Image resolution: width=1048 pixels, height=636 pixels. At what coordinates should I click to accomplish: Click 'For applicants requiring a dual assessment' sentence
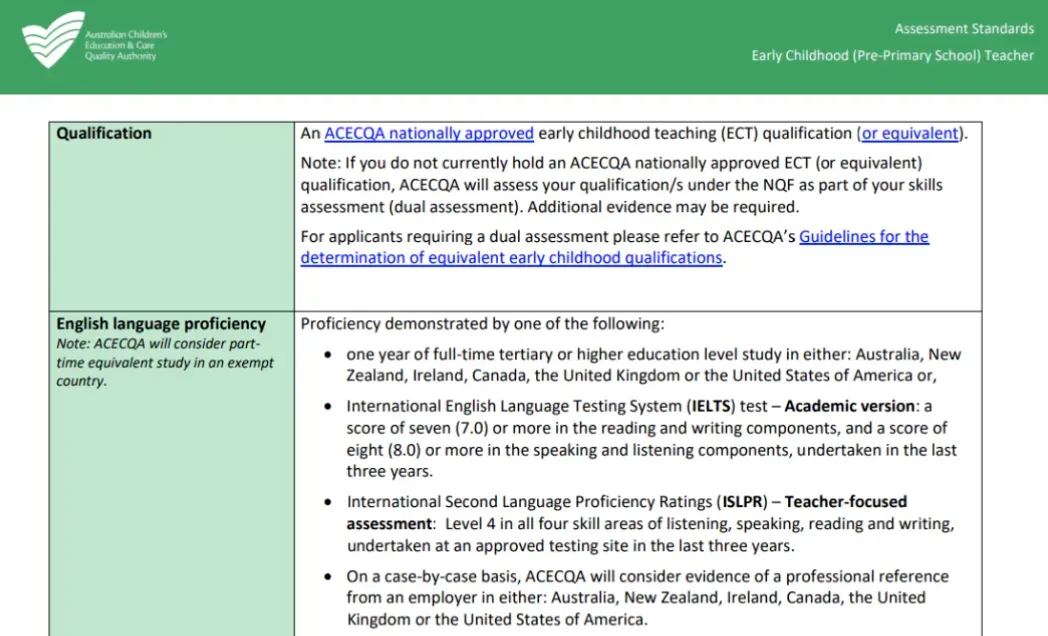click(x=614, y=247)
